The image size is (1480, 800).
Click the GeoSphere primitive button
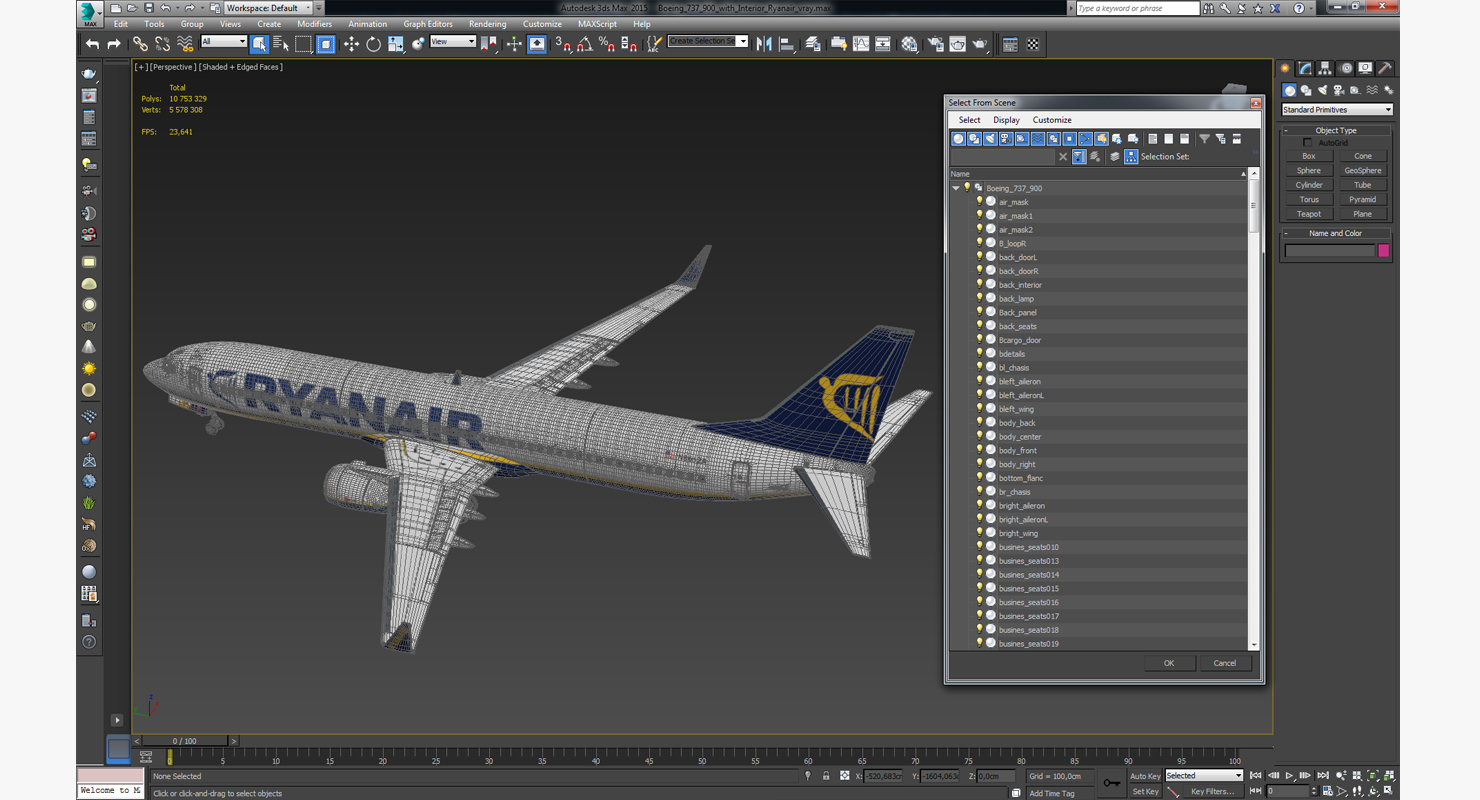(x=1363, y=171)
